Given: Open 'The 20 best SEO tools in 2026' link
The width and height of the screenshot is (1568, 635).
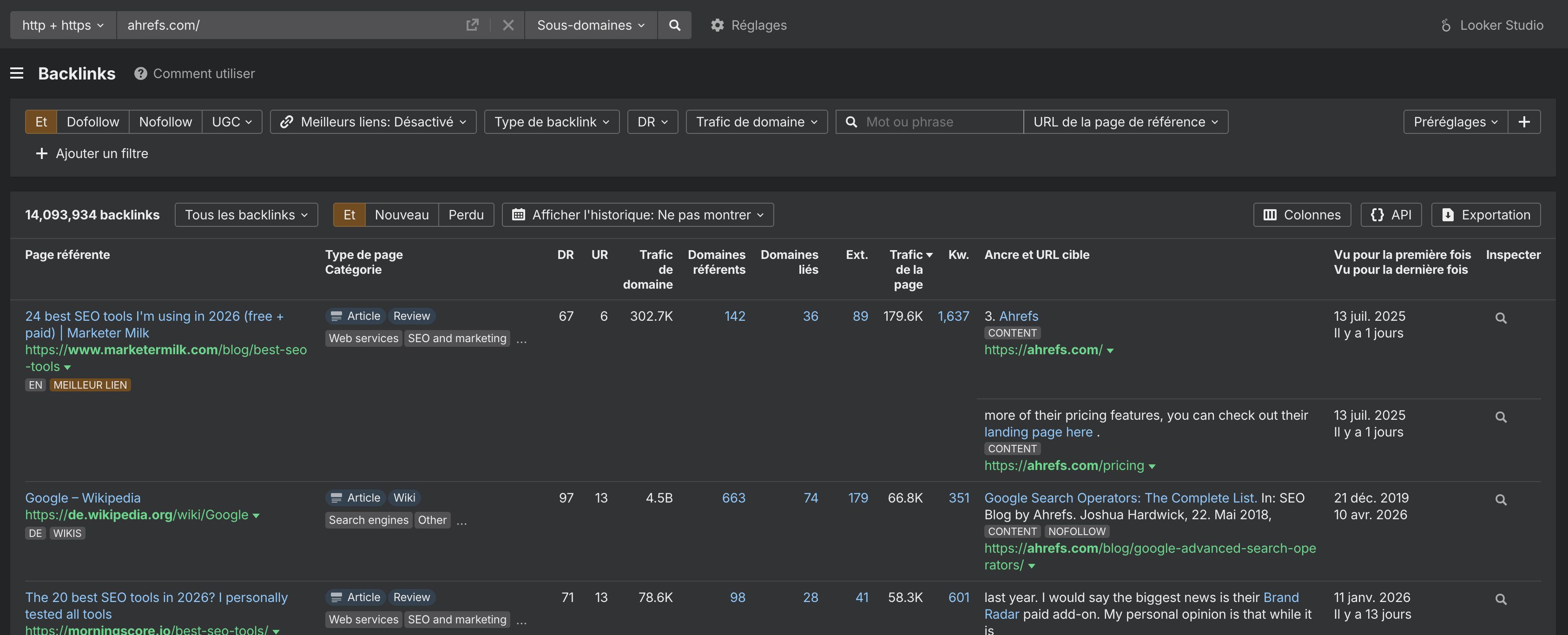Looking at the screenshot, I should 157,606.
